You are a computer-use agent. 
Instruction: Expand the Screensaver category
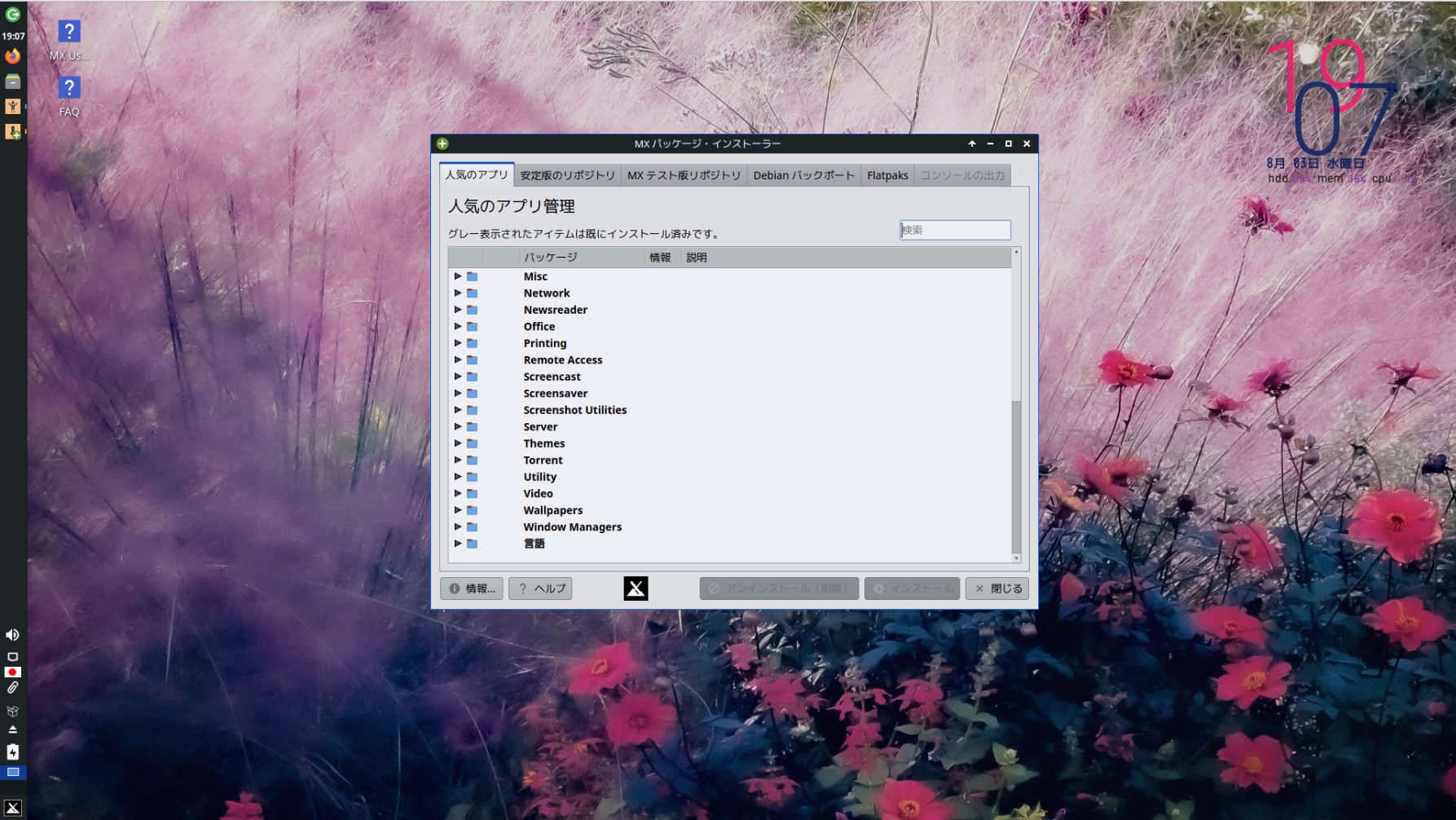click(458, 394)
